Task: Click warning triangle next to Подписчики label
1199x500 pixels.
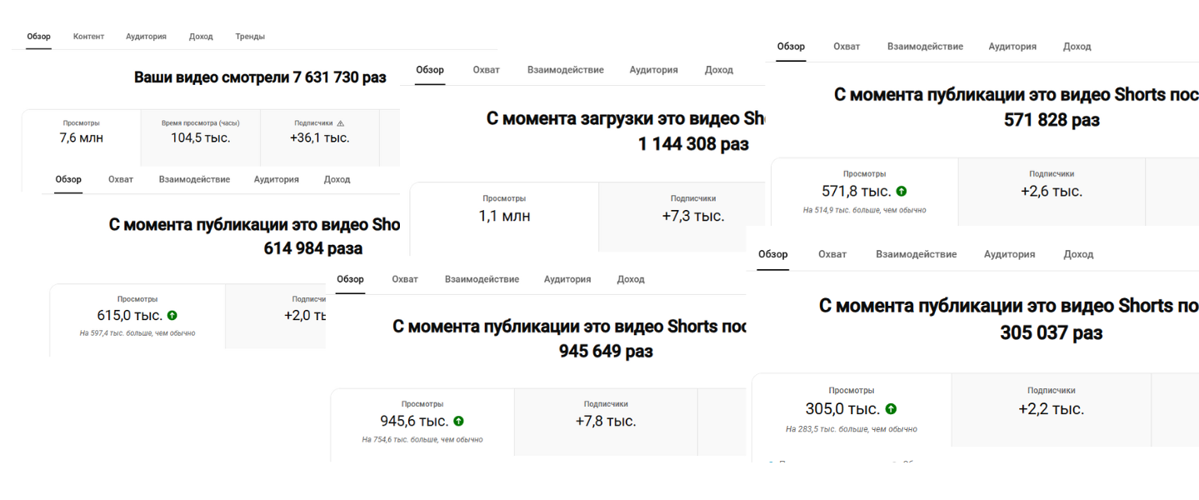Action: tap(341, 123)
